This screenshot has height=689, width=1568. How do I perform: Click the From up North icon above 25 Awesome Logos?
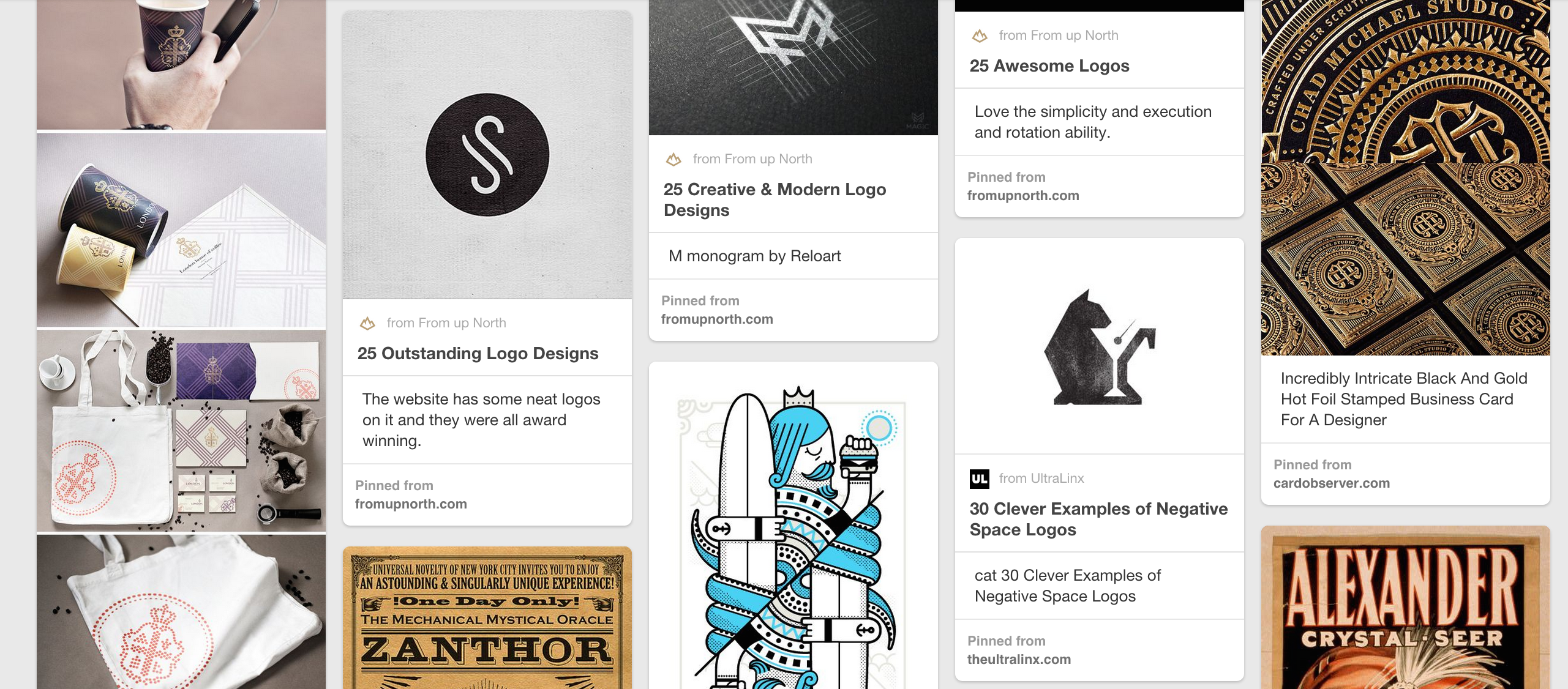click(980, 35)
